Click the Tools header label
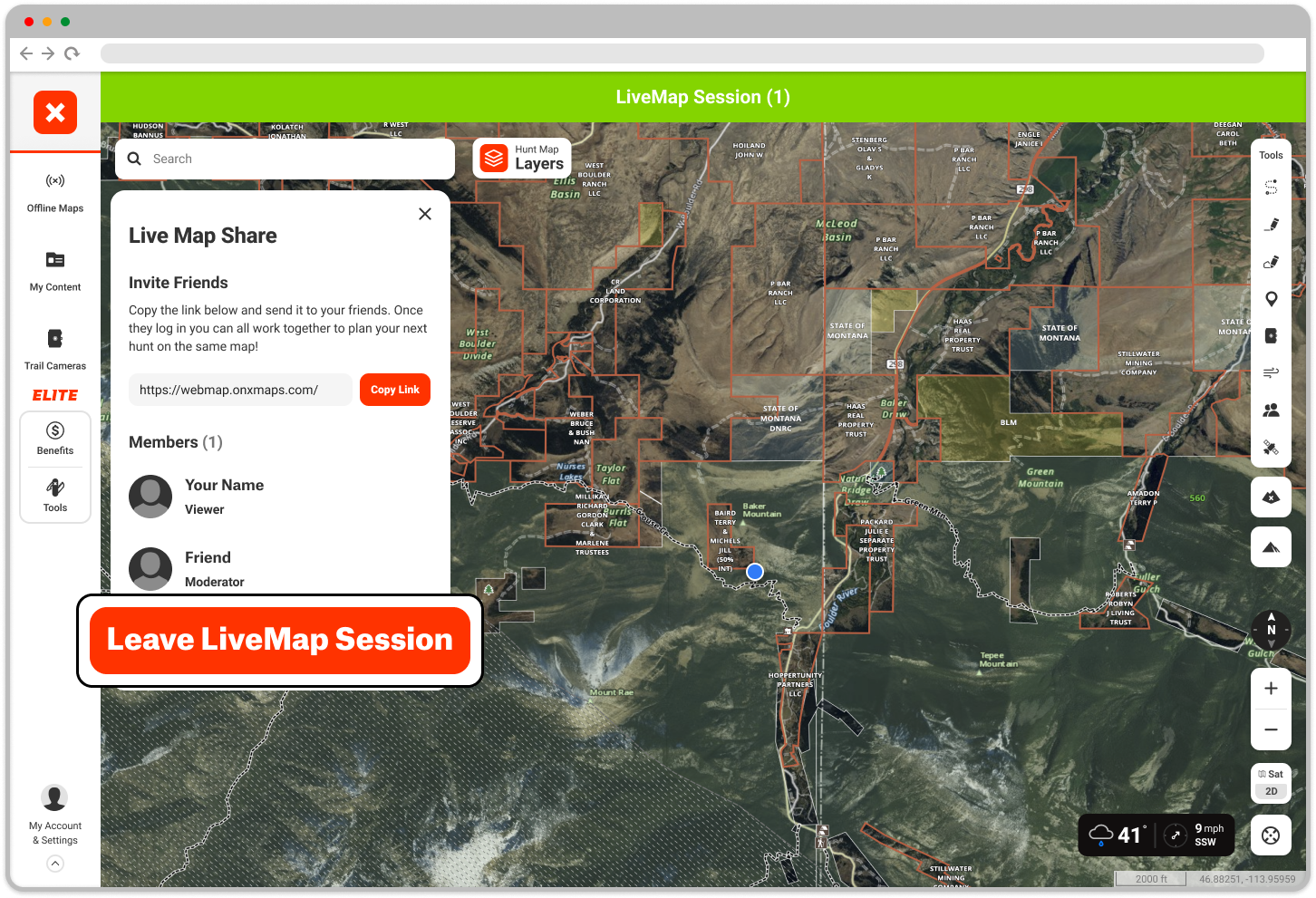This screenshot has width=1316, height=898. coord(1271,155)
